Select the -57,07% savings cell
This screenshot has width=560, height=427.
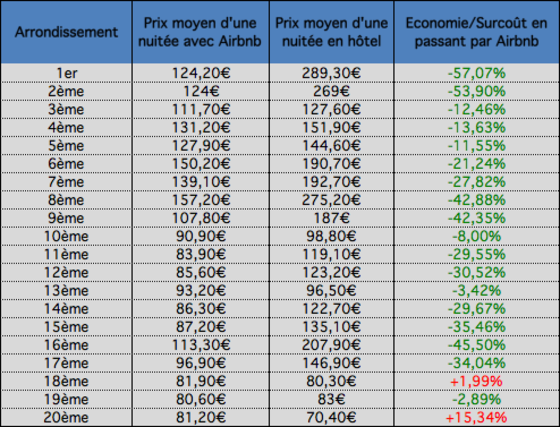[477, 73]
